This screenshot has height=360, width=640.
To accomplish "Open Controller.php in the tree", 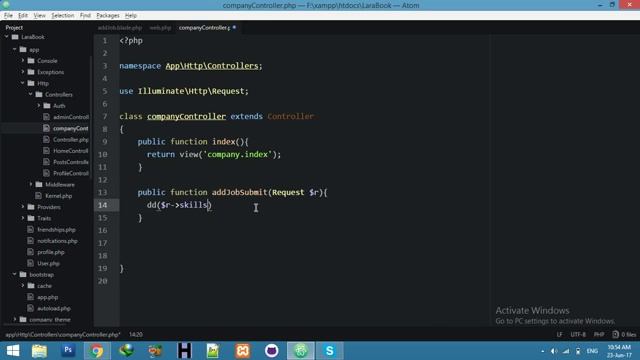I will (x=70, y=140).
